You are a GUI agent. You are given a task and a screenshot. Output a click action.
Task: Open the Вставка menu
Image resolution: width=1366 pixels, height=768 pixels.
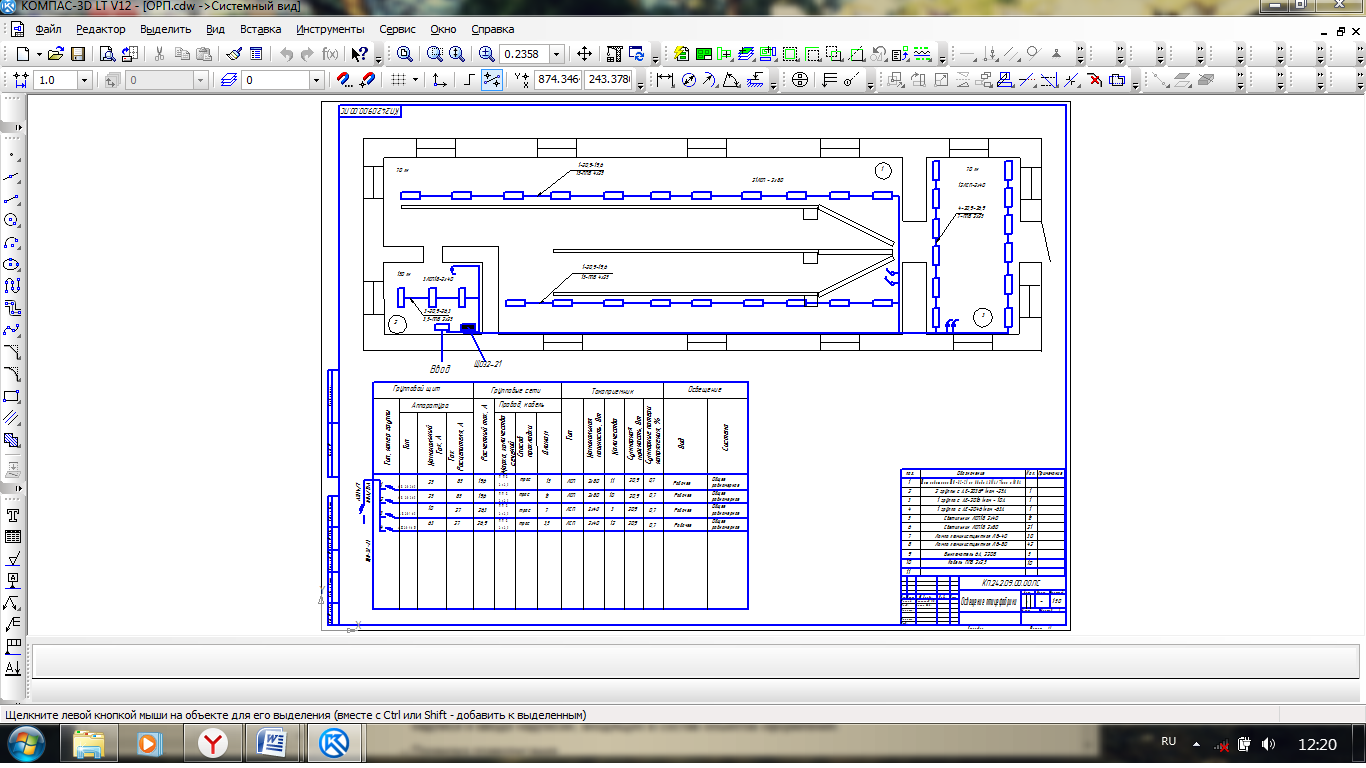[260, 29]
